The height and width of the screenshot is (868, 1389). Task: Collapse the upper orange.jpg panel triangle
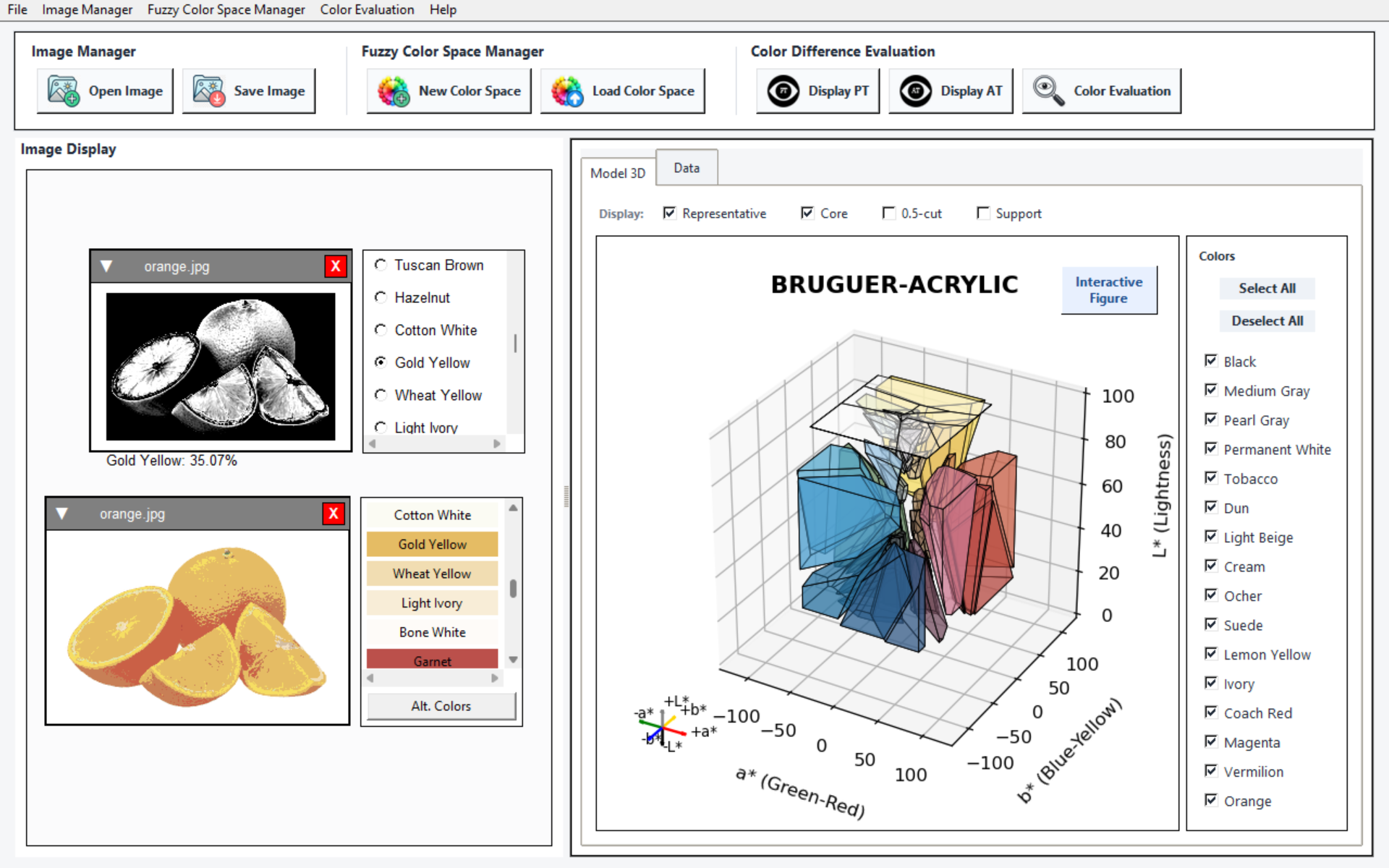(x=106, y=266)
